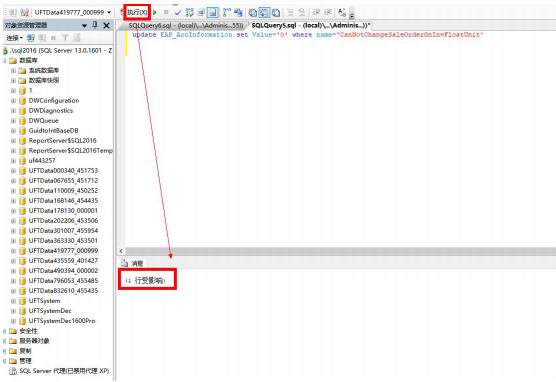This screenshot has height=382, width=556.
Task: Click the stop query square icon
Action: click(166, 12)
